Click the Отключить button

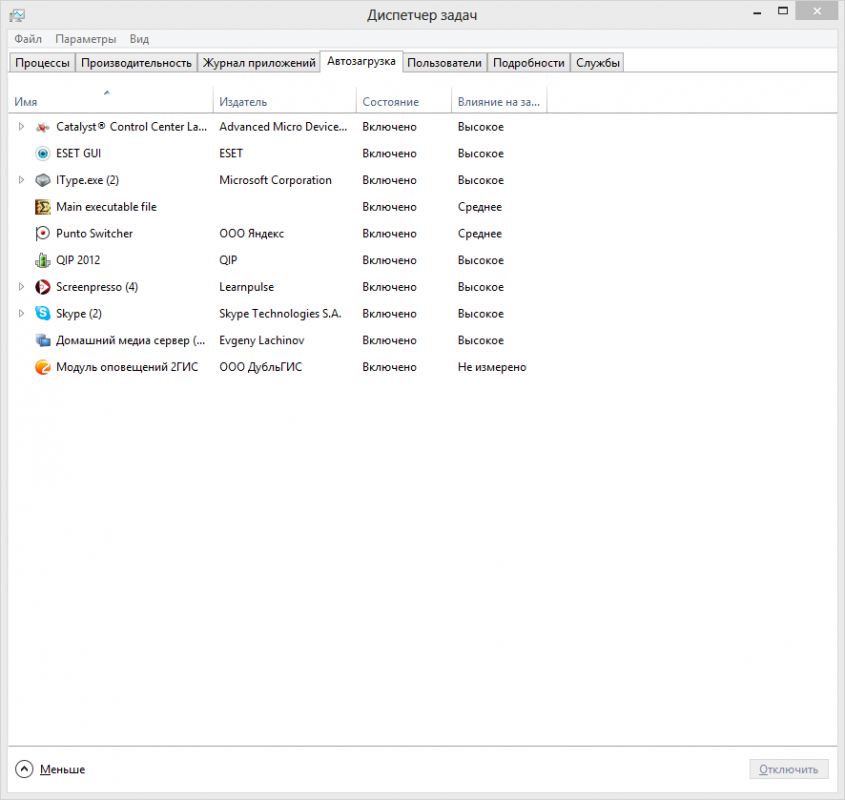click(x=789, y=769)
